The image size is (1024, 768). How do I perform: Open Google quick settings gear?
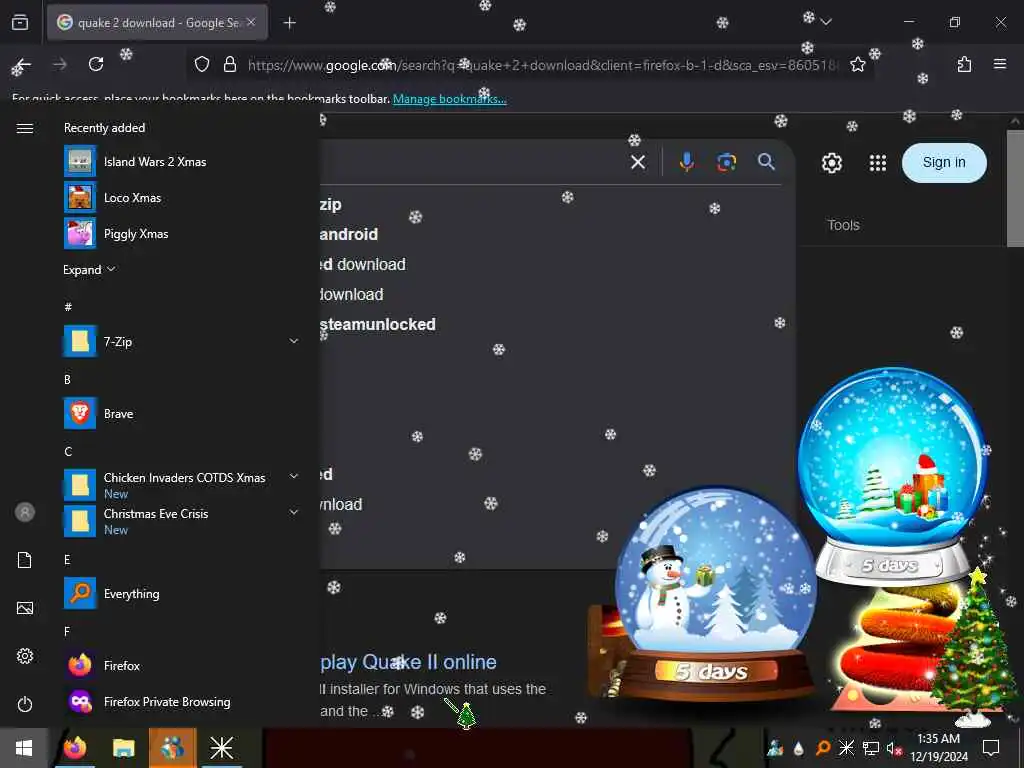(x=831, y=163)
